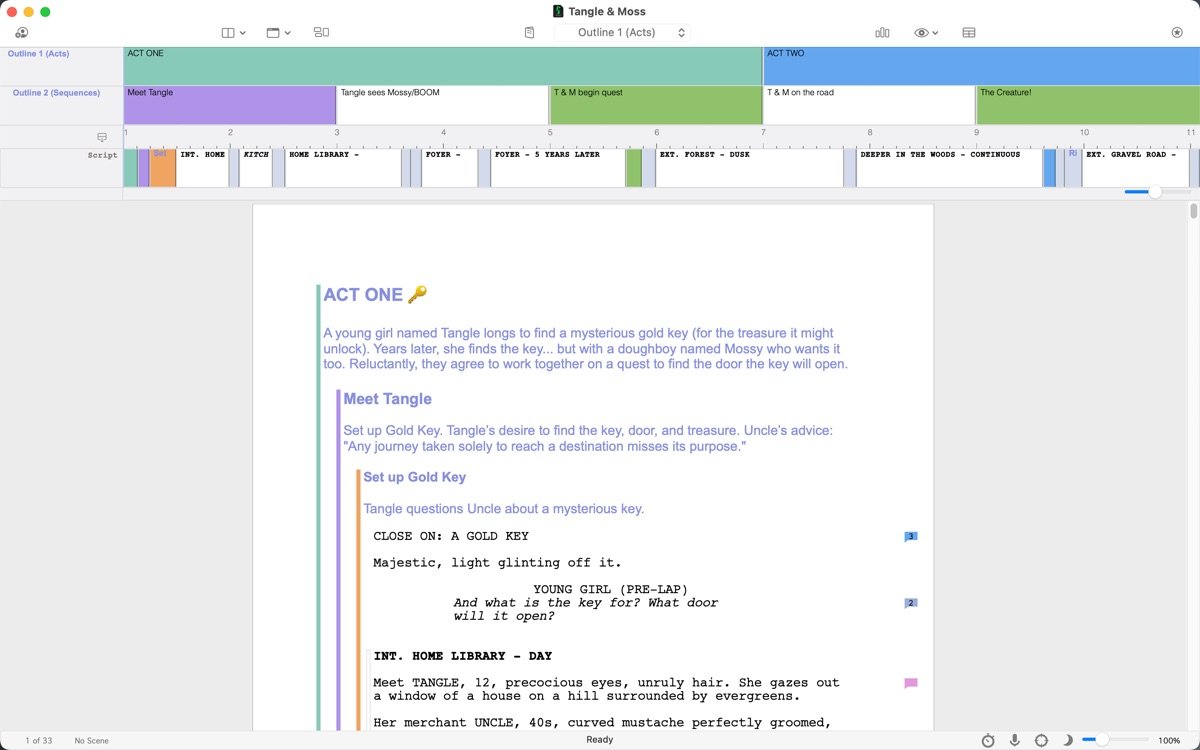1200x750 pixels.
Task: Click the pink script note flag
Action: point(911,683)
